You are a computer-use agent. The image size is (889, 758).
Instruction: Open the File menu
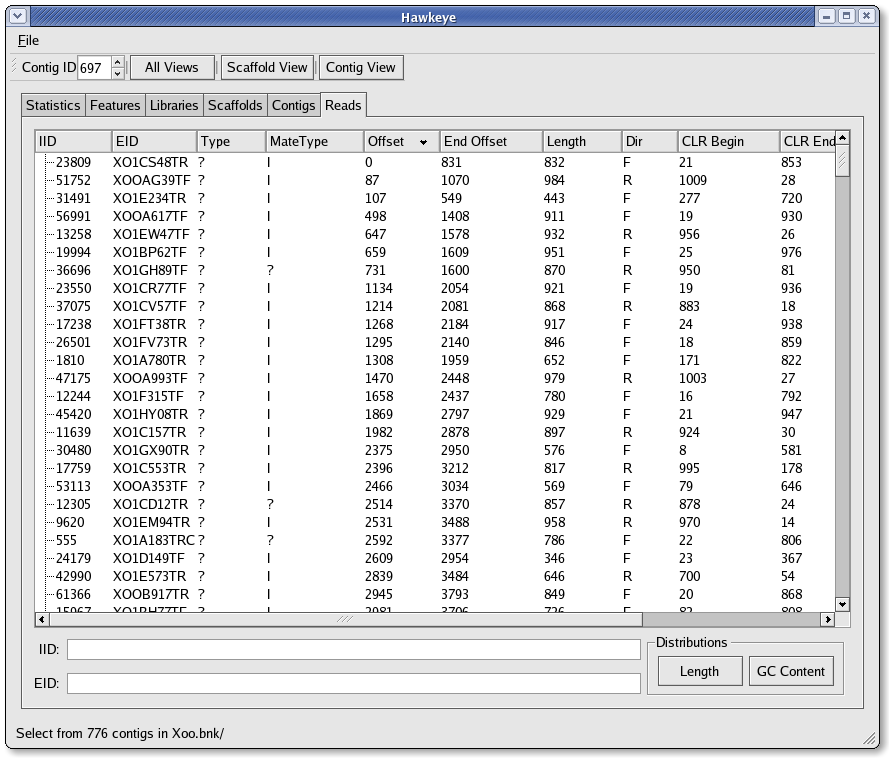(x=28, y=40)
